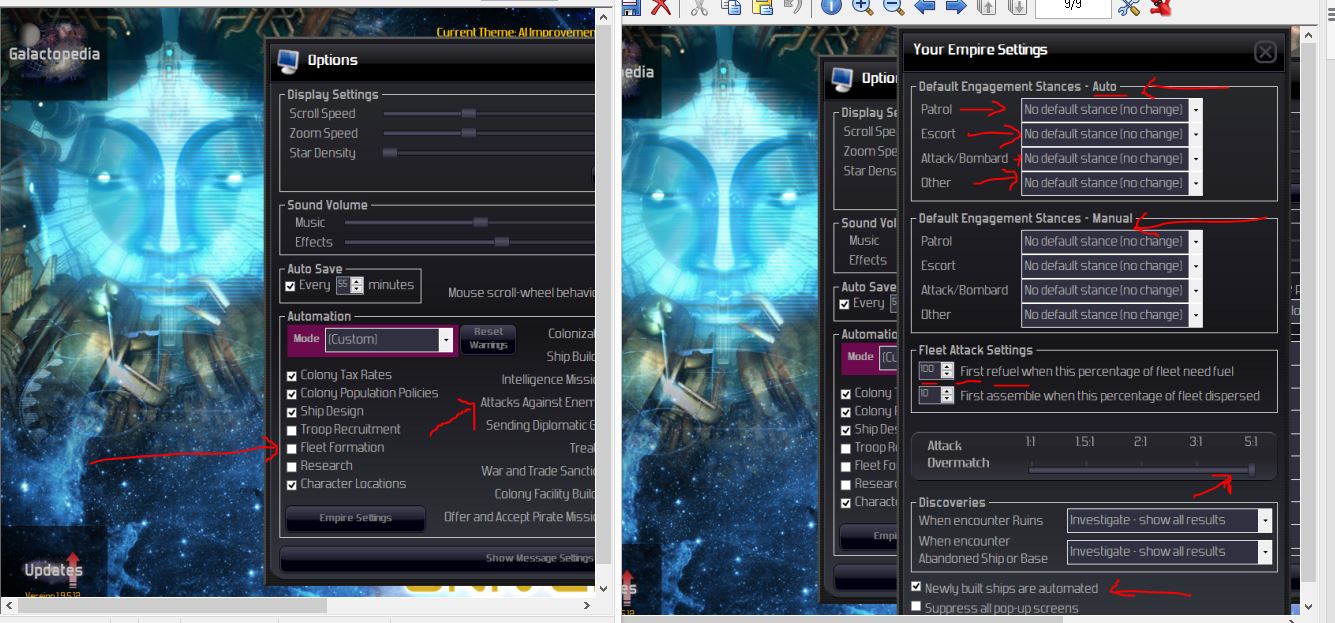
Task: Open the Auto Patrol default stance dropdown
Action: click(1111, 109)
